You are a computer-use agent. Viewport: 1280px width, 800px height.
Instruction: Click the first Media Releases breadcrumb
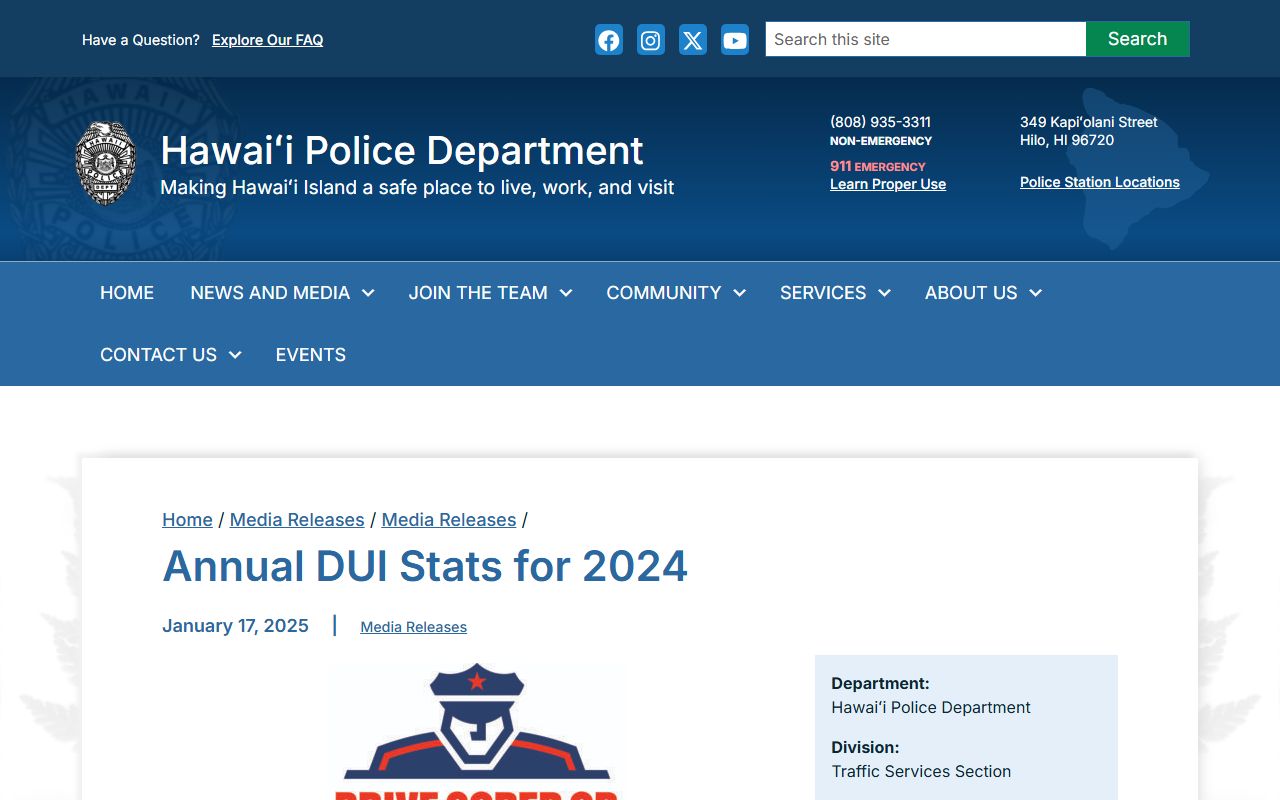coord(297,520)
